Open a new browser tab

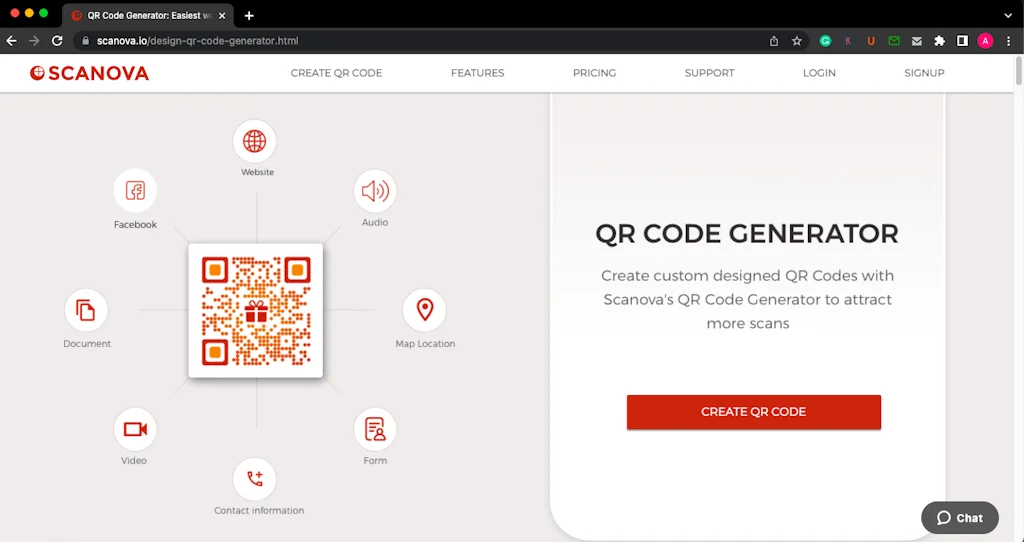[249, 15]
